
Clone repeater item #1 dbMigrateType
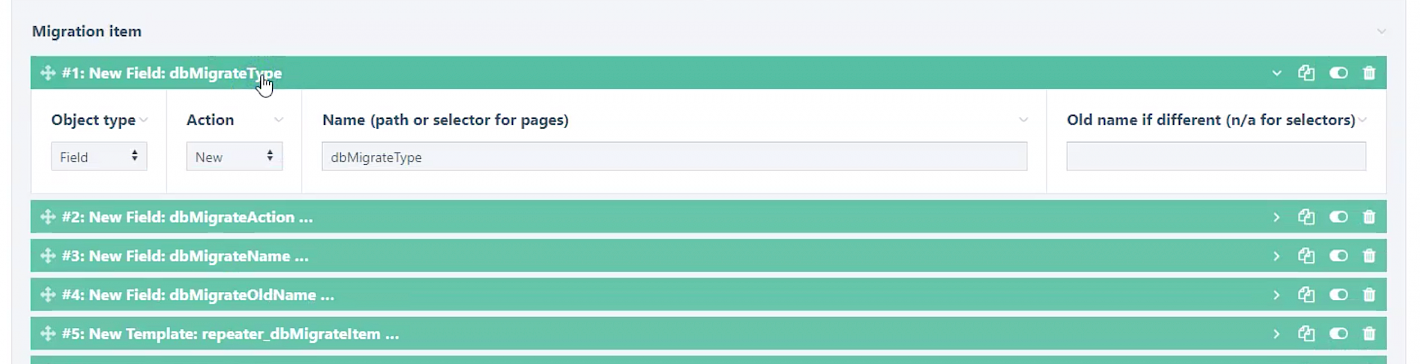pyautogui.click(x=1306, y=73)
